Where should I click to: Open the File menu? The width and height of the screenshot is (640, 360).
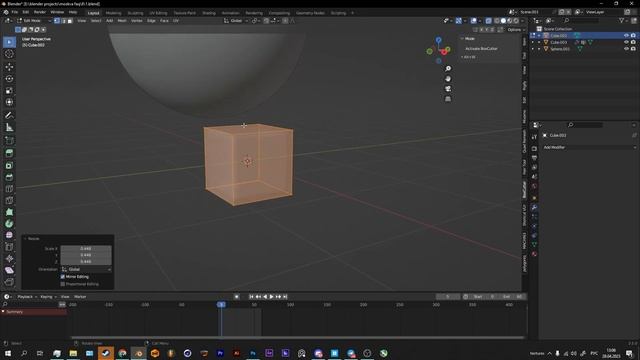coord(15,12)
